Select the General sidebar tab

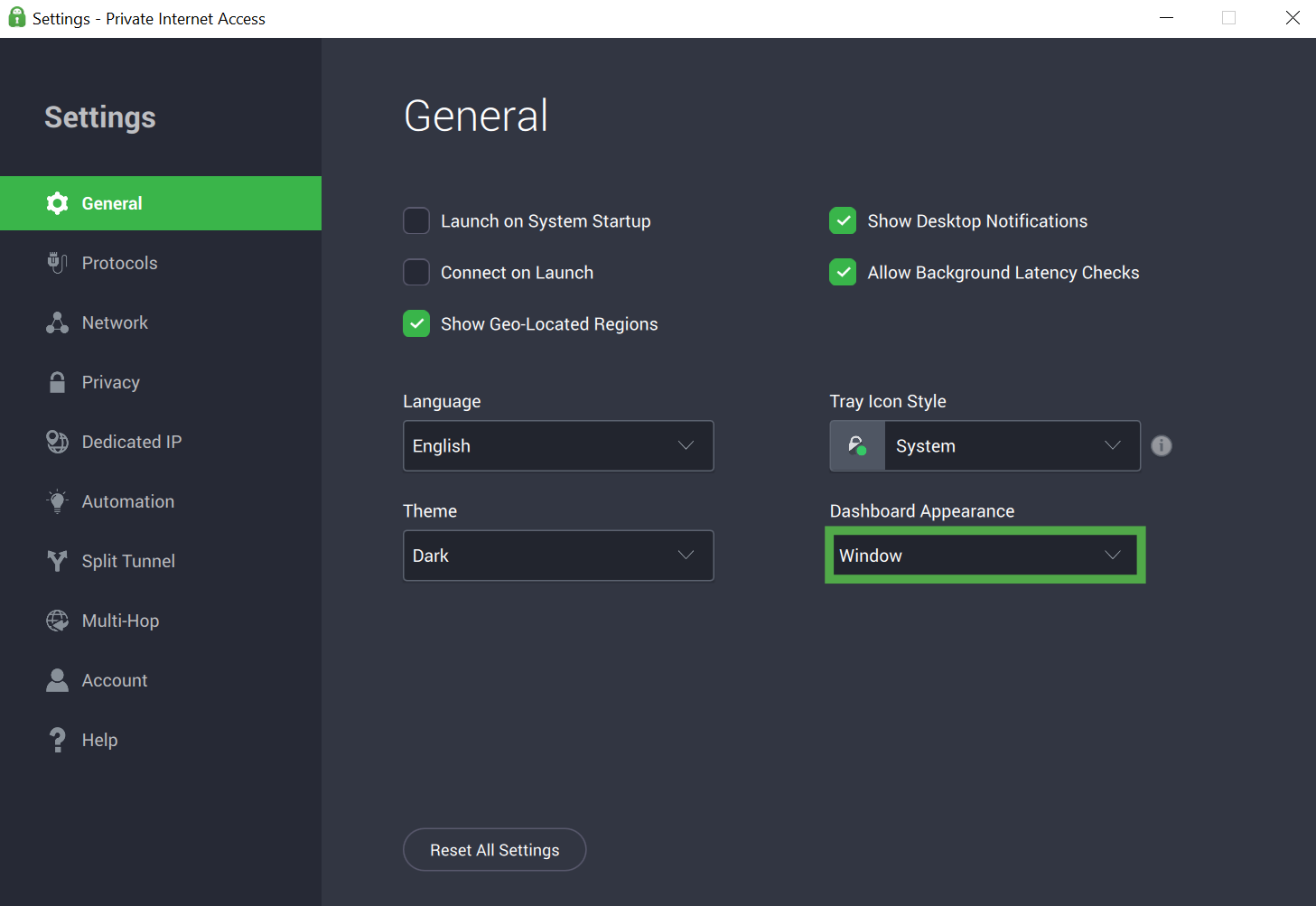click(x=161, y=203)
